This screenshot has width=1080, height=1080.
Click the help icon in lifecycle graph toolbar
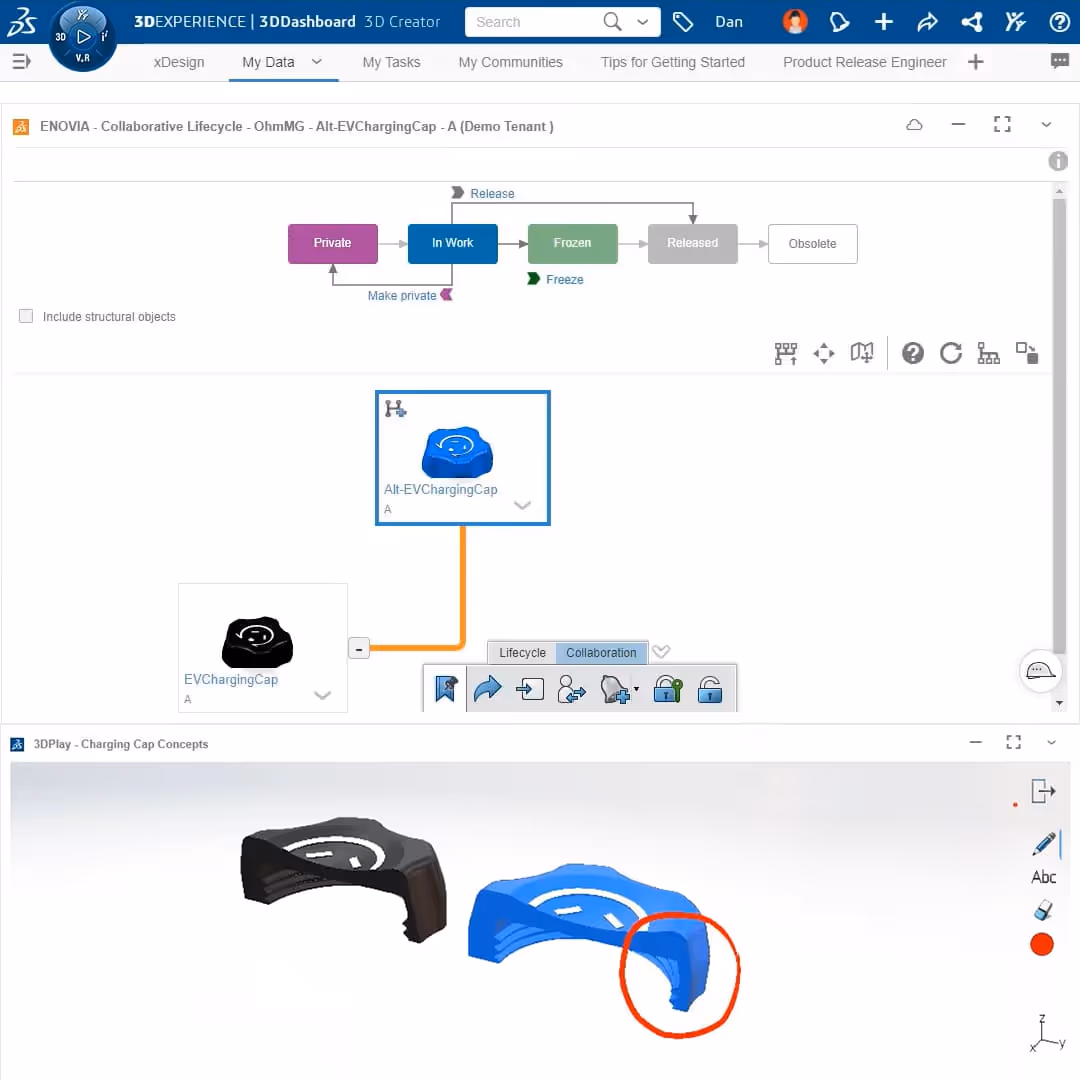click(x=913, y=353)
